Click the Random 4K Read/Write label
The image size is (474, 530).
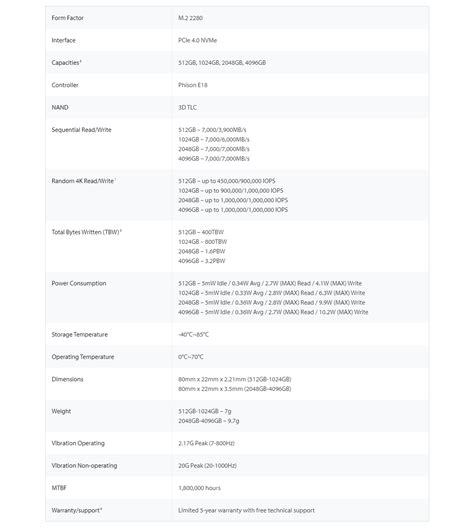(x=84, y=181)
